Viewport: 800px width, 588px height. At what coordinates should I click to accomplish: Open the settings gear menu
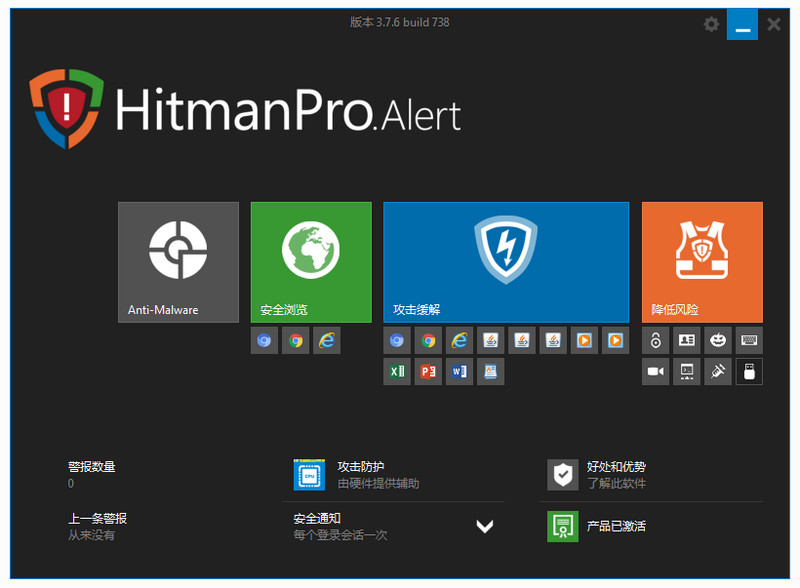tap(711, 24)
